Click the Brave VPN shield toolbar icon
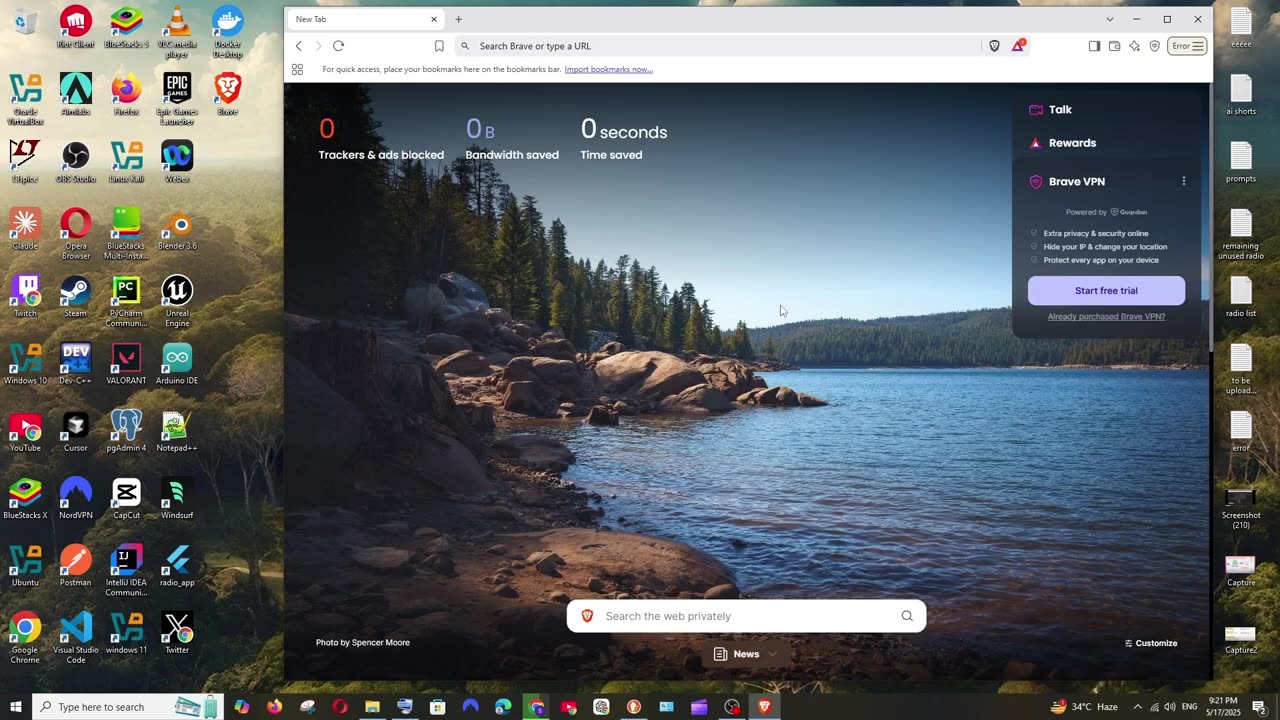This screenshot has width=1280, height=720. point(1154,46)
